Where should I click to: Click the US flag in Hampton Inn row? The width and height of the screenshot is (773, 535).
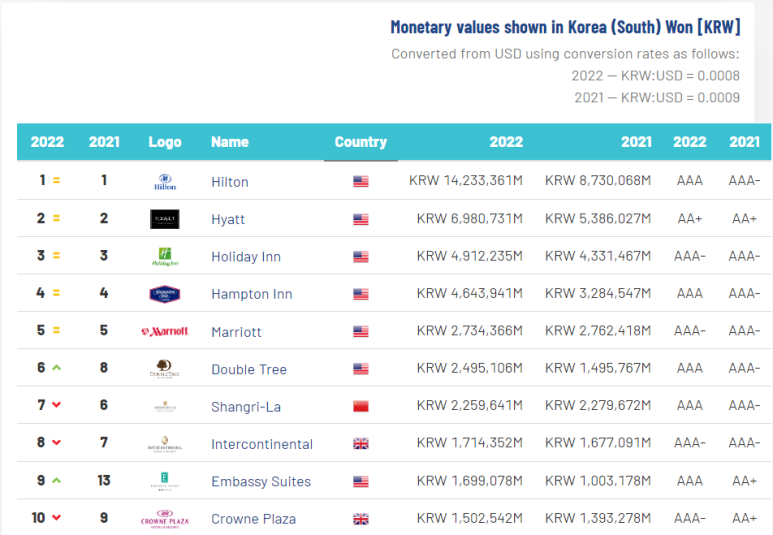(361, 294)
